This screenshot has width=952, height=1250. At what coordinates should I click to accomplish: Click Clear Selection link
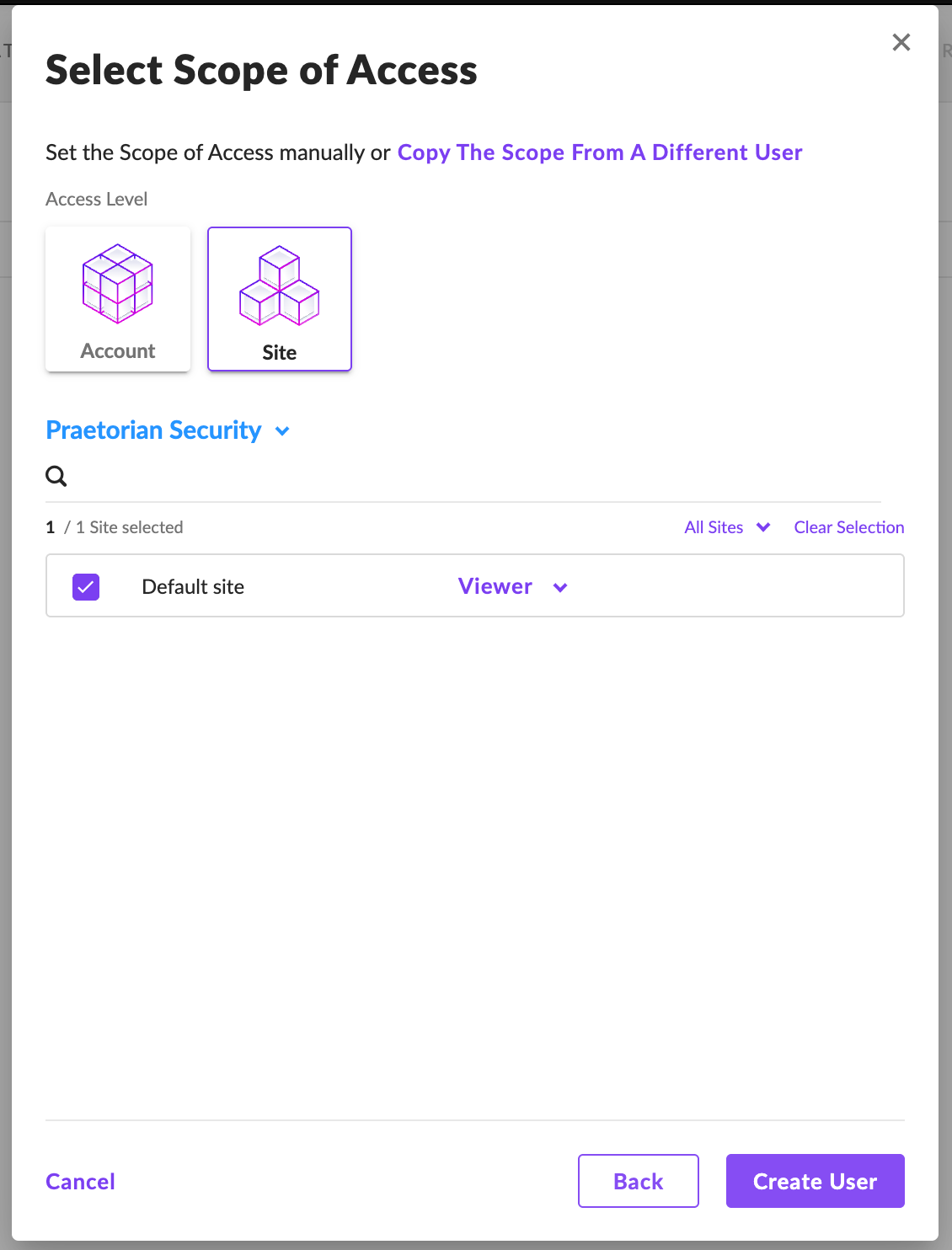pos(849,527)
